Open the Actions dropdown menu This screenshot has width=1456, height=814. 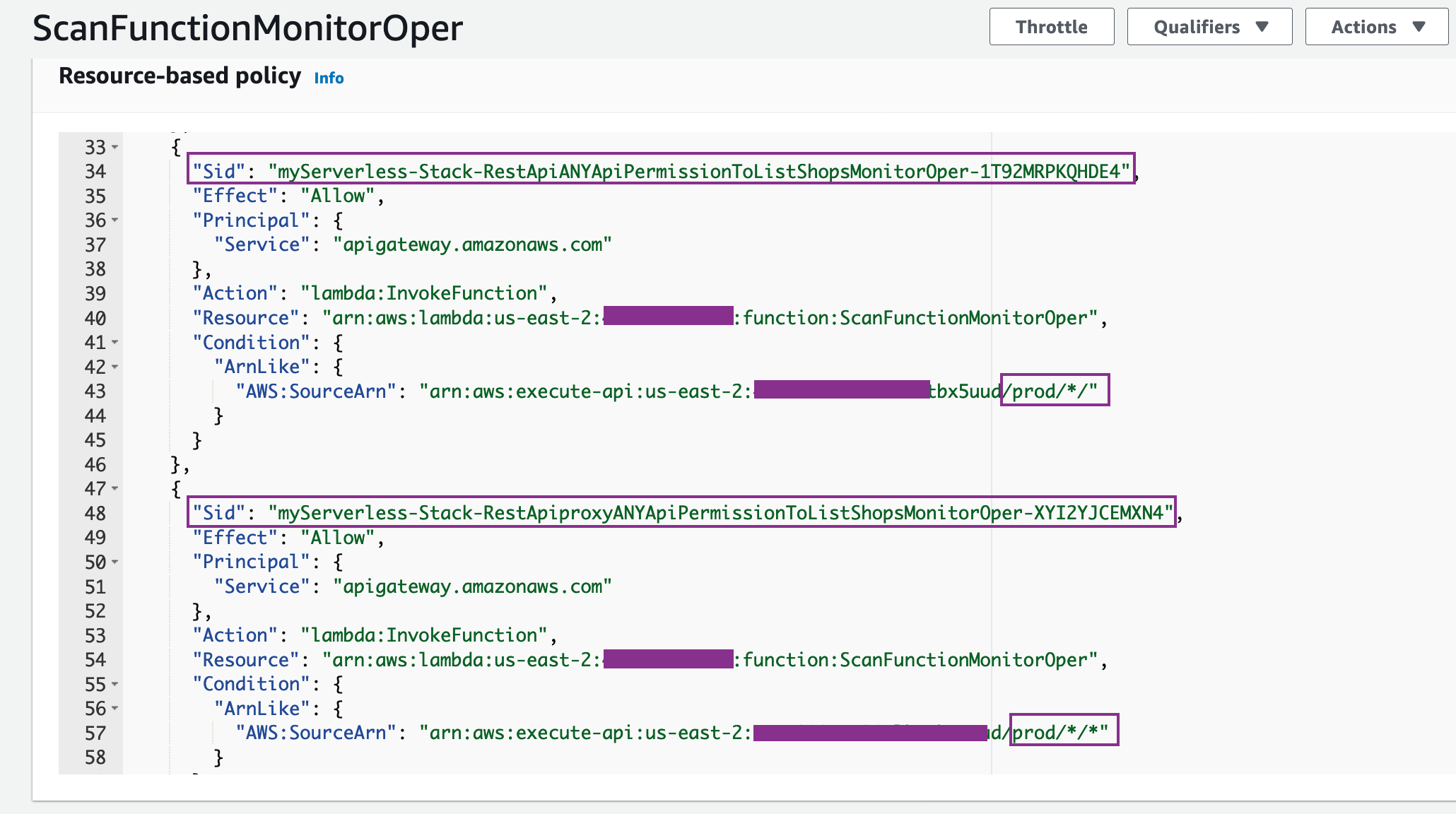tap(1376, 27)
